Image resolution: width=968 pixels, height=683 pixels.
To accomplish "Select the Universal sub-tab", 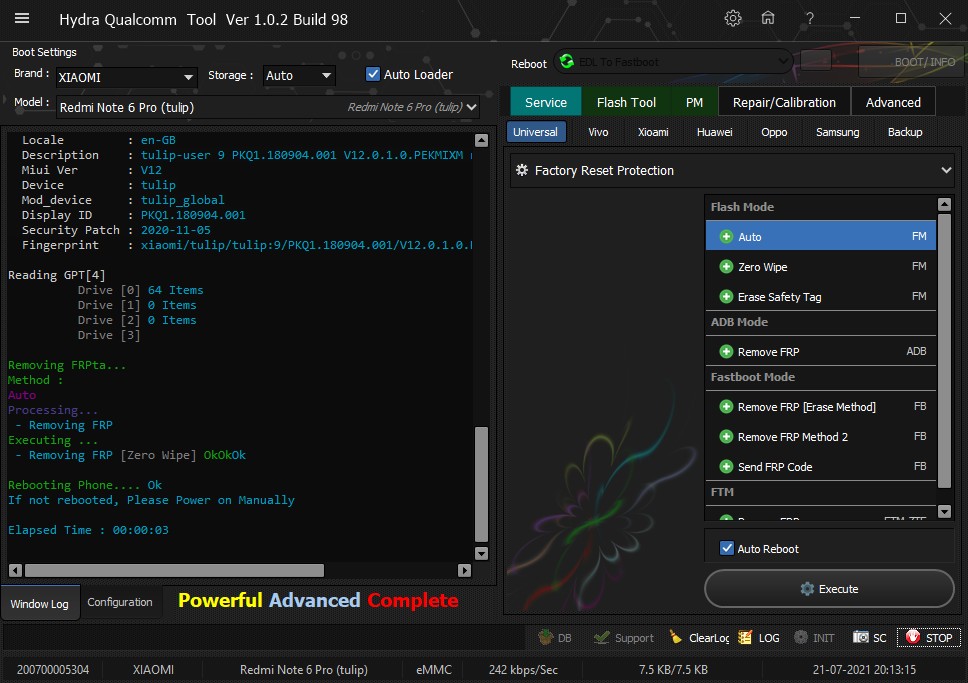I will tap(535, 132).
